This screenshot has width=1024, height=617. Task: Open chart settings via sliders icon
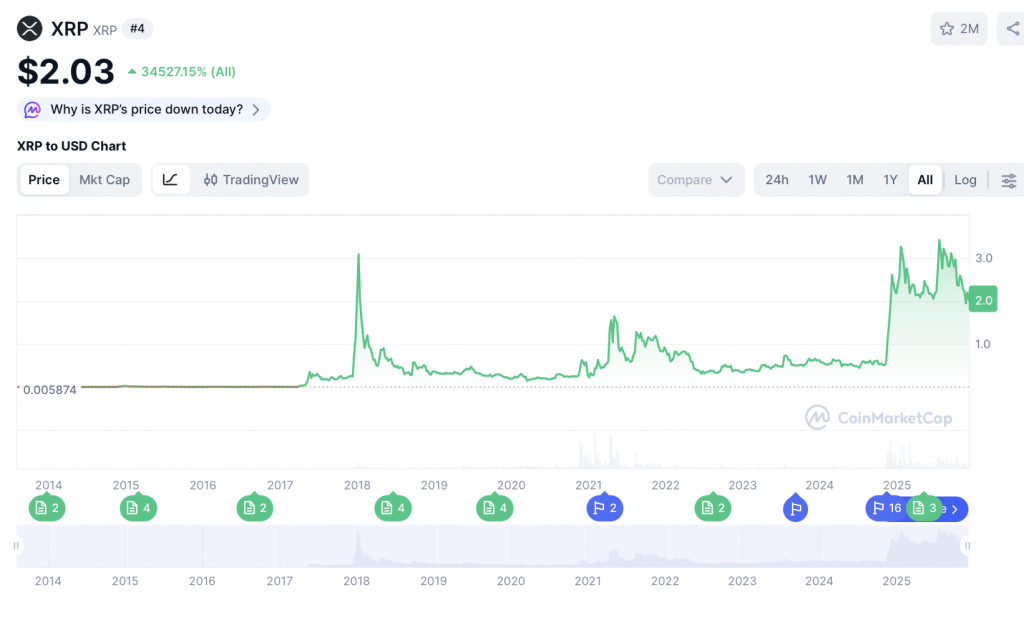[x=1009, y=180]
